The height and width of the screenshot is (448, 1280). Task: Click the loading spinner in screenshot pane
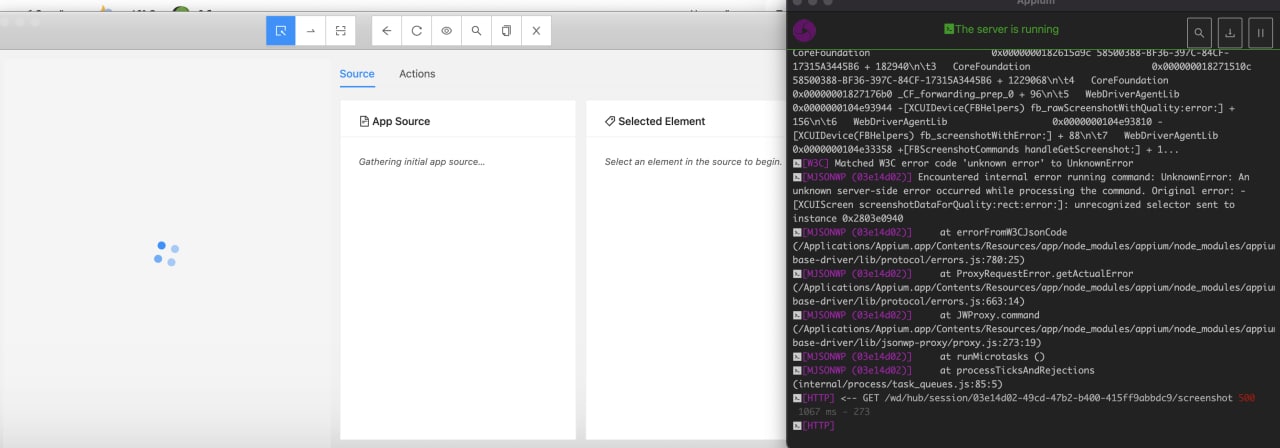[x=166, y=253]
